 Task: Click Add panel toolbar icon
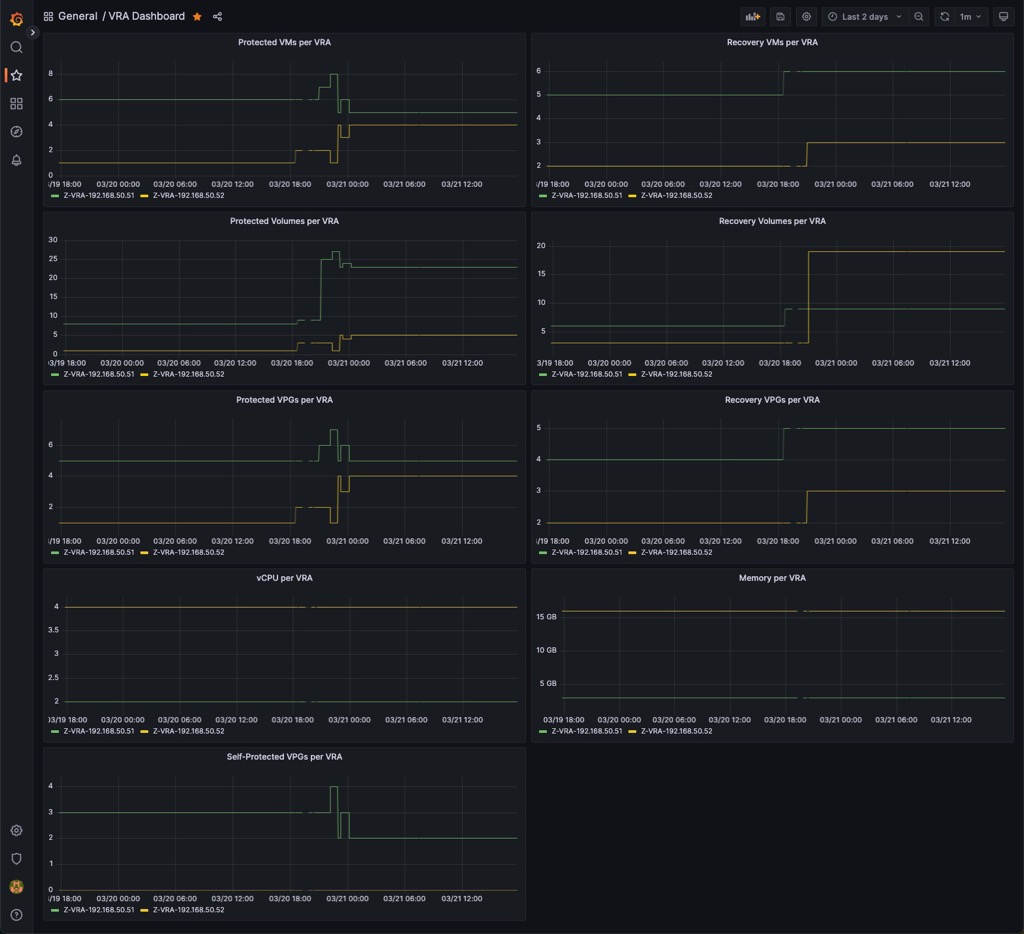click(753, 16)
